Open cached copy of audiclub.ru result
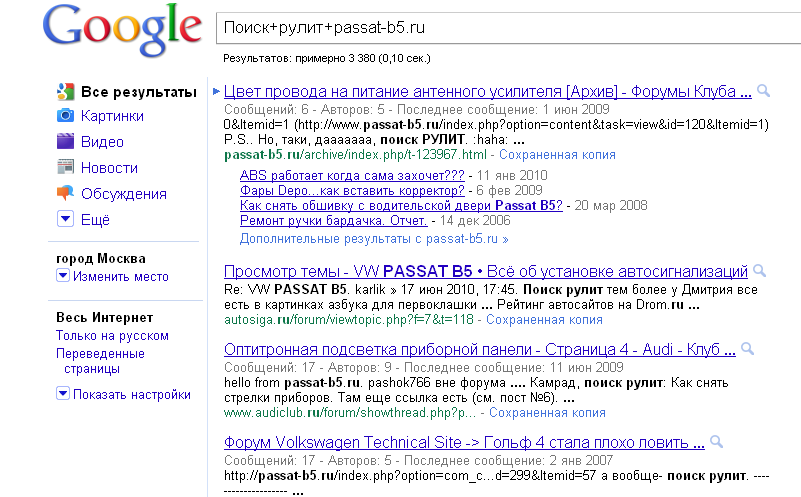The width and height of the screenshot is (801, 497). click(547, 413)
